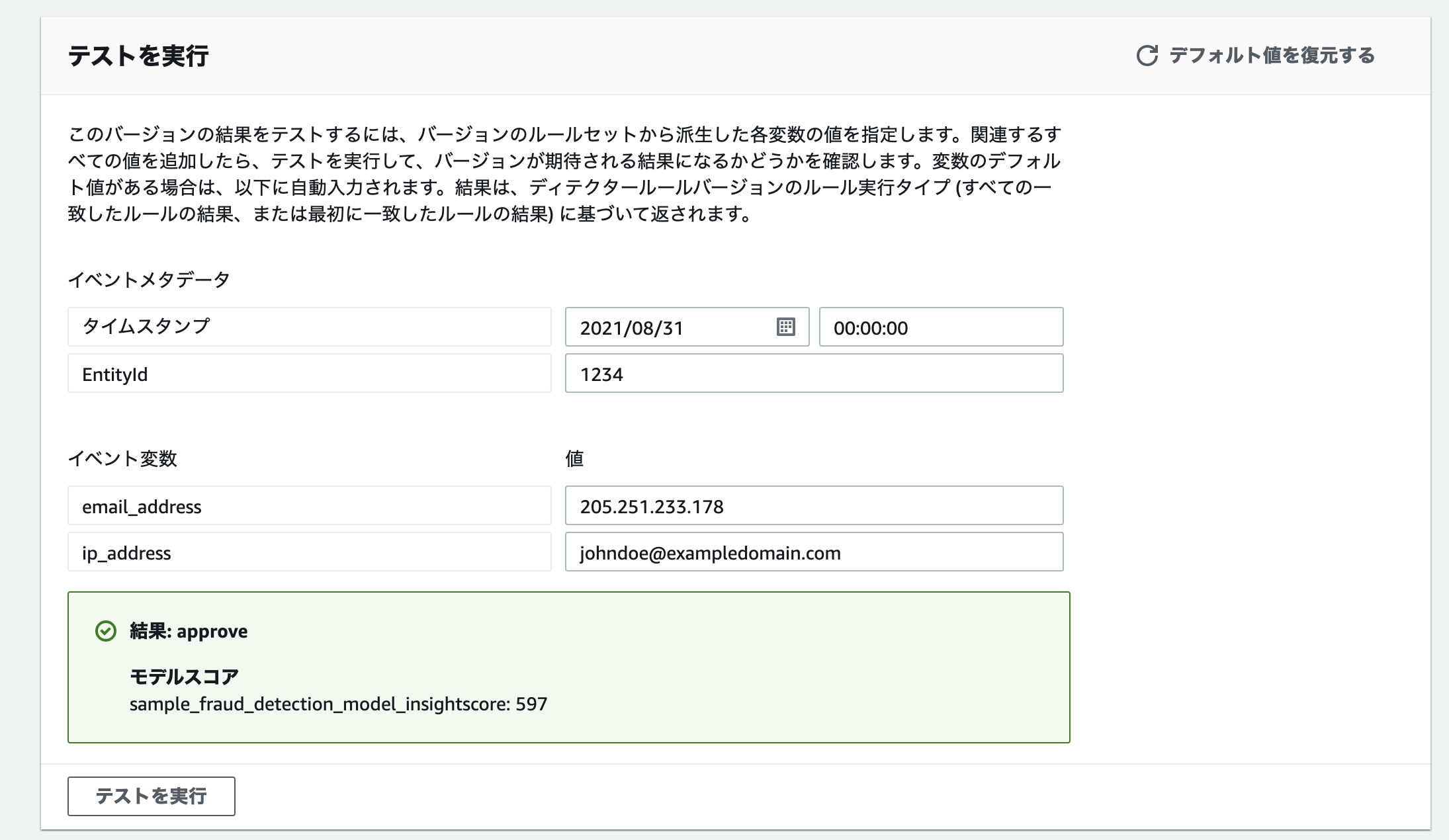This screenshot has width=1449, height=840.
Task: Open the calendar date picker icon
Action: point(785,327)
